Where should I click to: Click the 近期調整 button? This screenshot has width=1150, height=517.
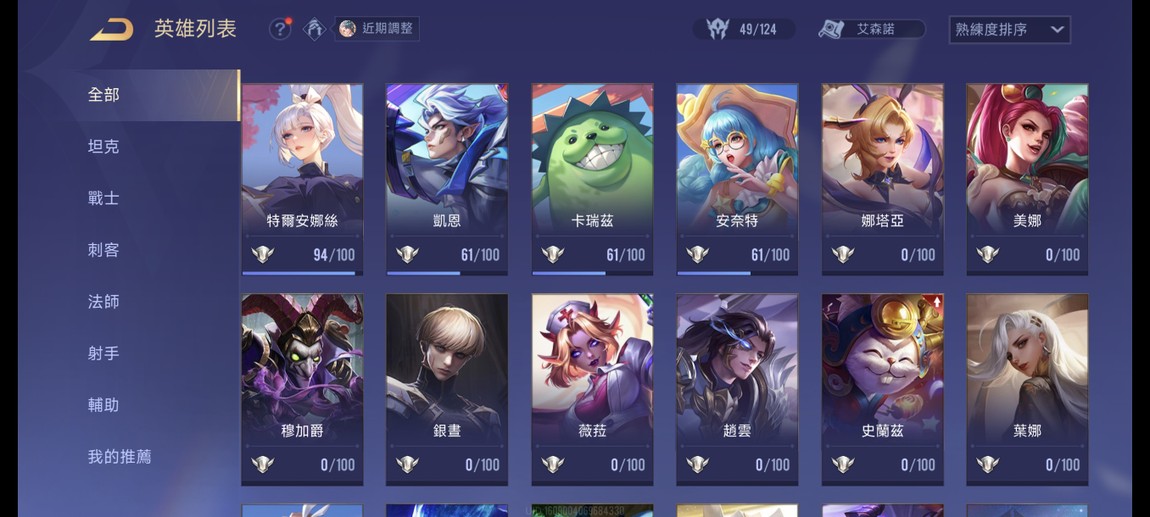coord(378,29)
